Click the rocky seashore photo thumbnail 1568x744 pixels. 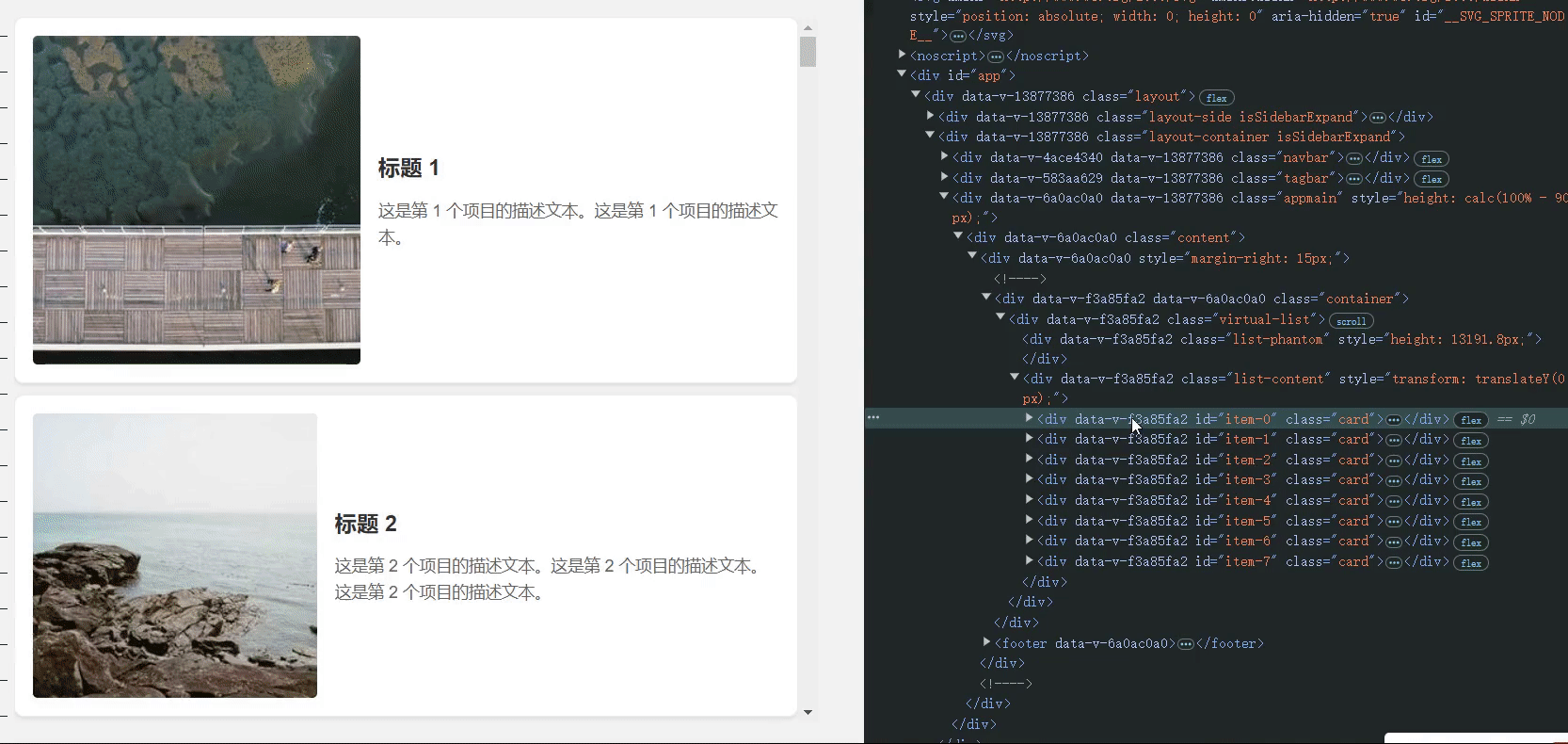pyautogui.click(x=175, y=556)
